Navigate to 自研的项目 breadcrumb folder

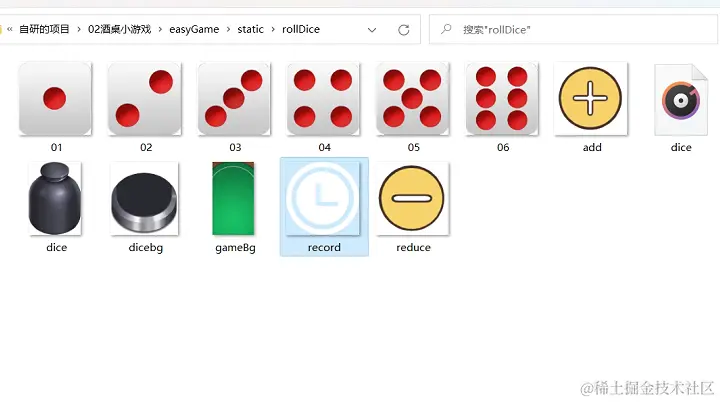pyautogui.click(x=44, y=29)
